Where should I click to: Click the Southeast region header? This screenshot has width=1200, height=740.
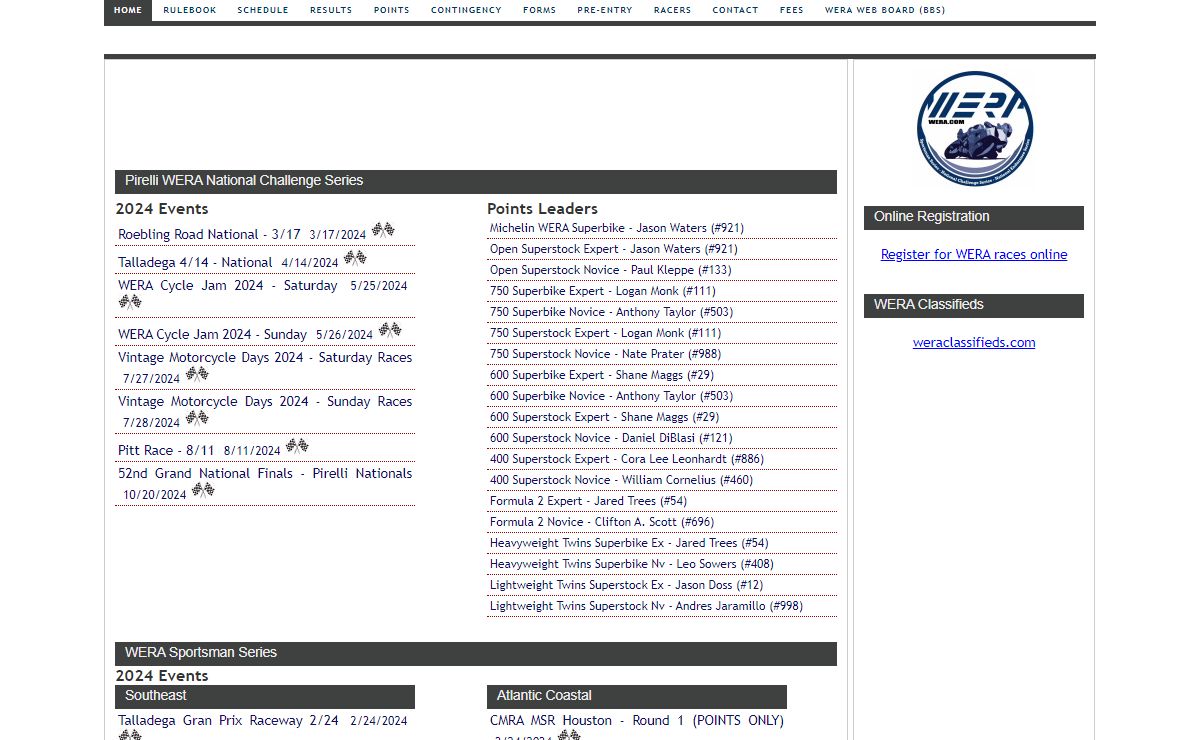[x=265, y=696]
